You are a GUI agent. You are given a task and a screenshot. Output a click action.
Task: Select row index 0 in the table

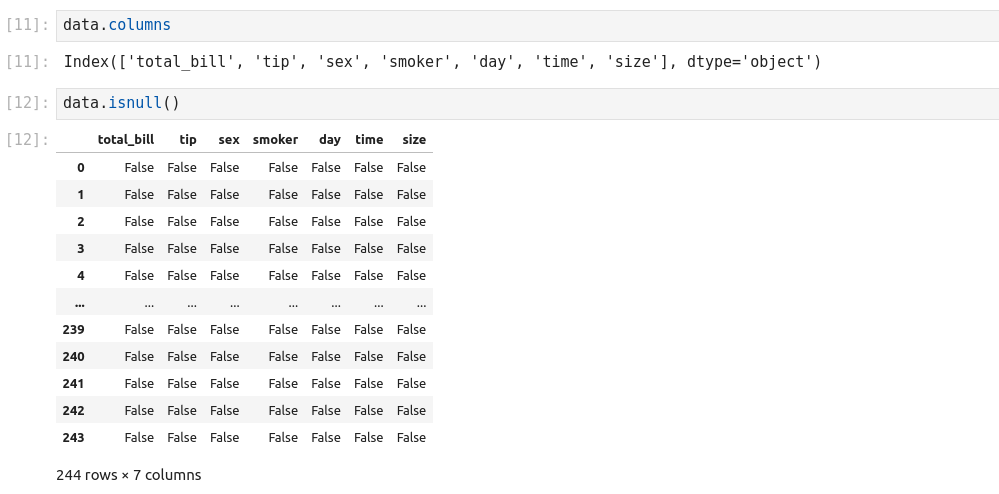pos(81,168)
